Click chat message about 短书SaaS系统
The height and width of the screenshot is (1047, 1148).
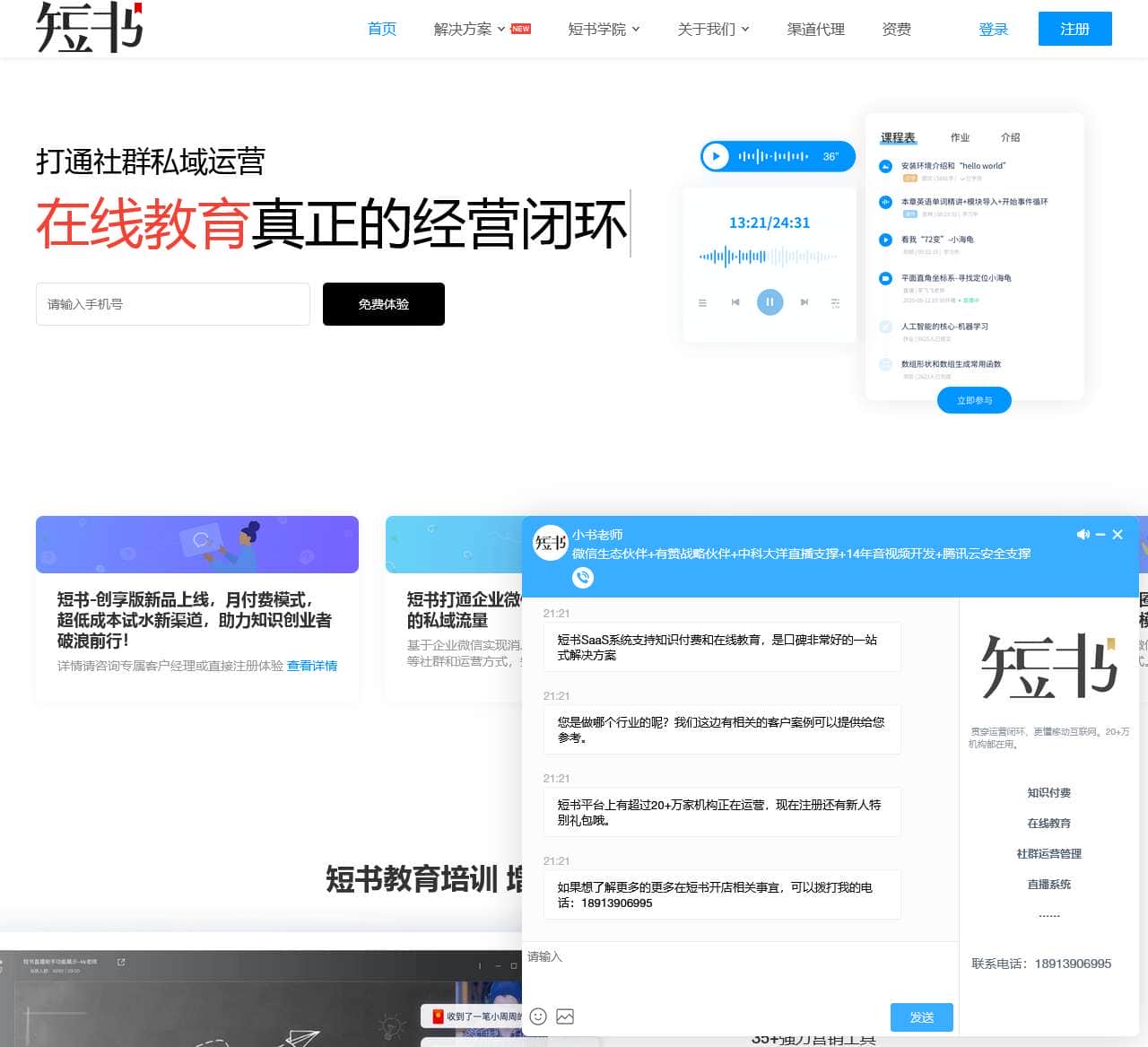tap(722, 647)
